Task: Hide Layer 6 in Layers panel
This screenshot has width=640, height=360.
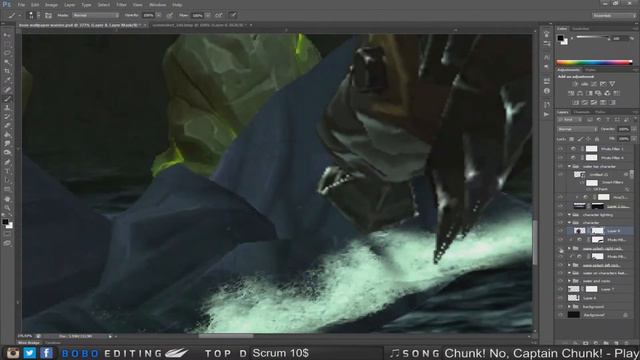Action: click(x=560, y=298)
